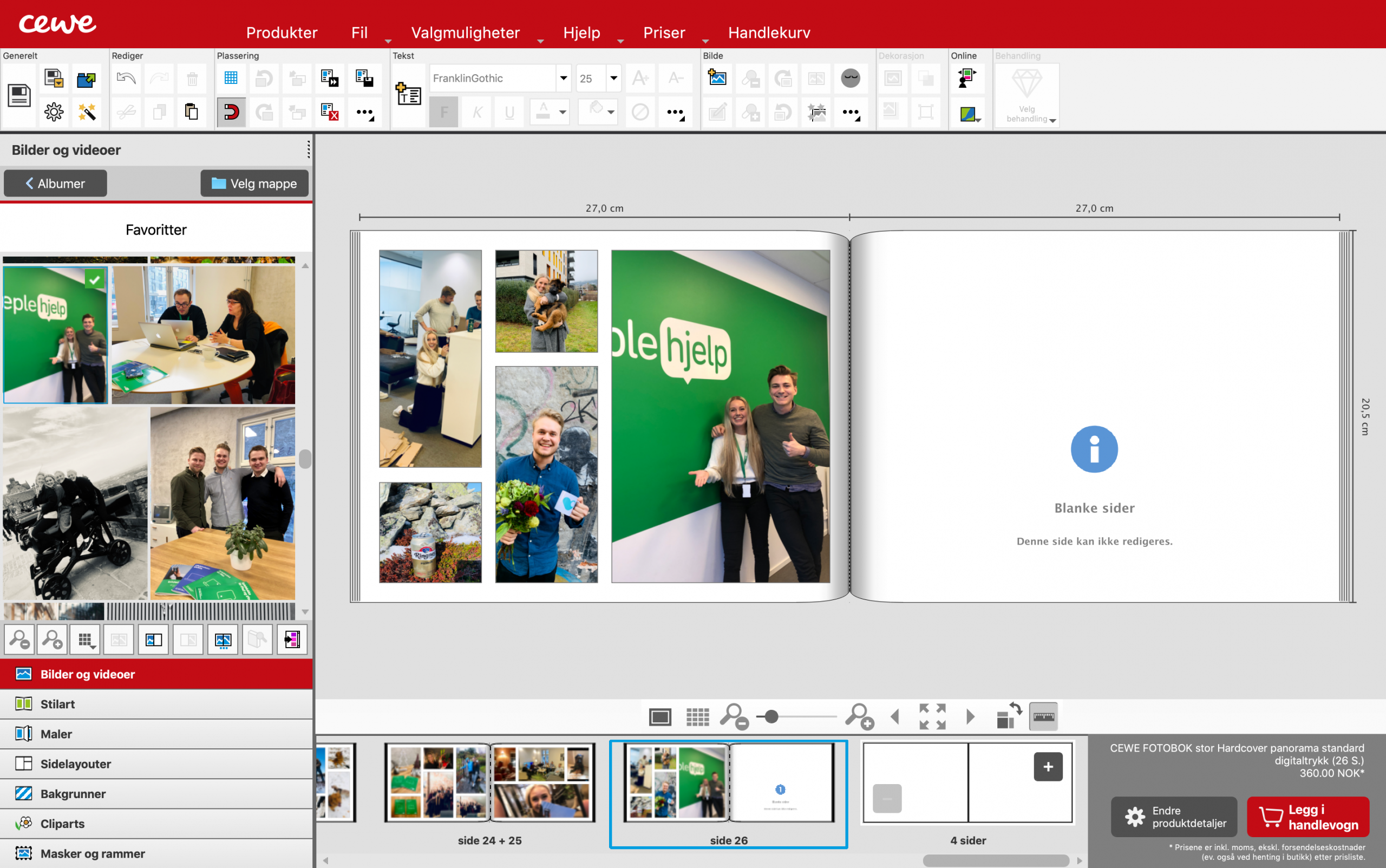
Task: Zoom in thumbnails in photo panel
Action: tap(52, 639)
